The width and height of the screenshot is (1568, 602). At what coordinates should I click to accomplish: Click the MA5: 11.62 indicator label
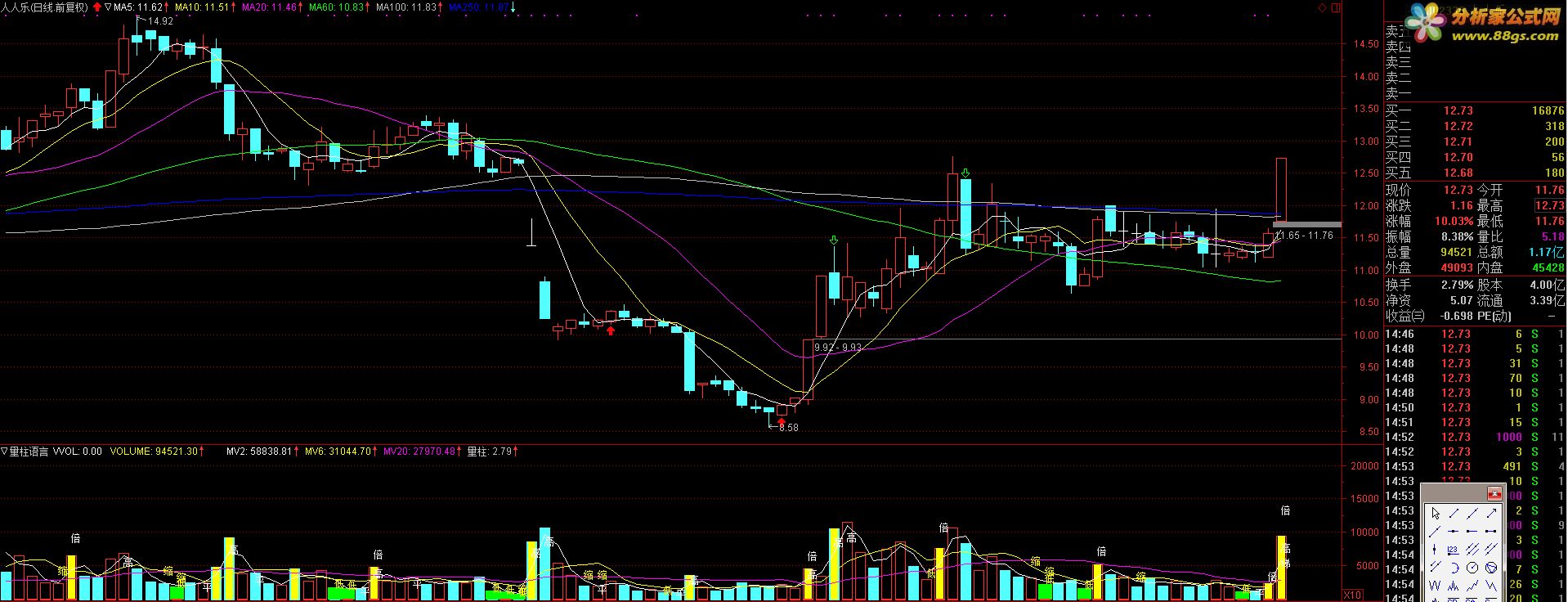point(138,7)
